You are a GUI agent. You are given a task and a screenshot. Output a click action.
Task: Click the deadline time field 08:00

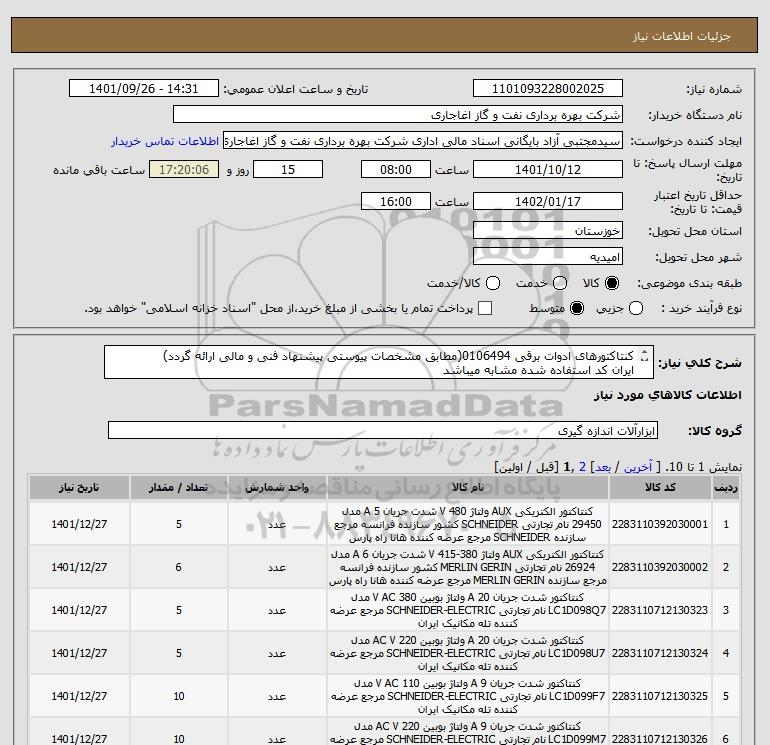[396, 169]
